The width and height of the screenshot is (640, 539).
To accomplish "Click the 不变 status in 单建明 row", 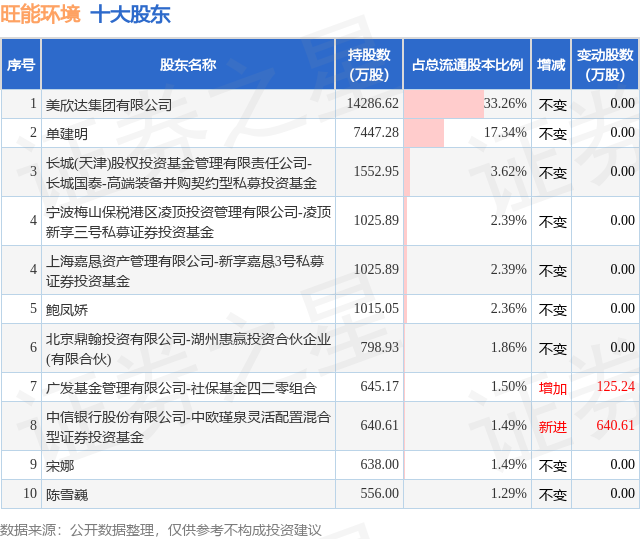I will 553,134.
